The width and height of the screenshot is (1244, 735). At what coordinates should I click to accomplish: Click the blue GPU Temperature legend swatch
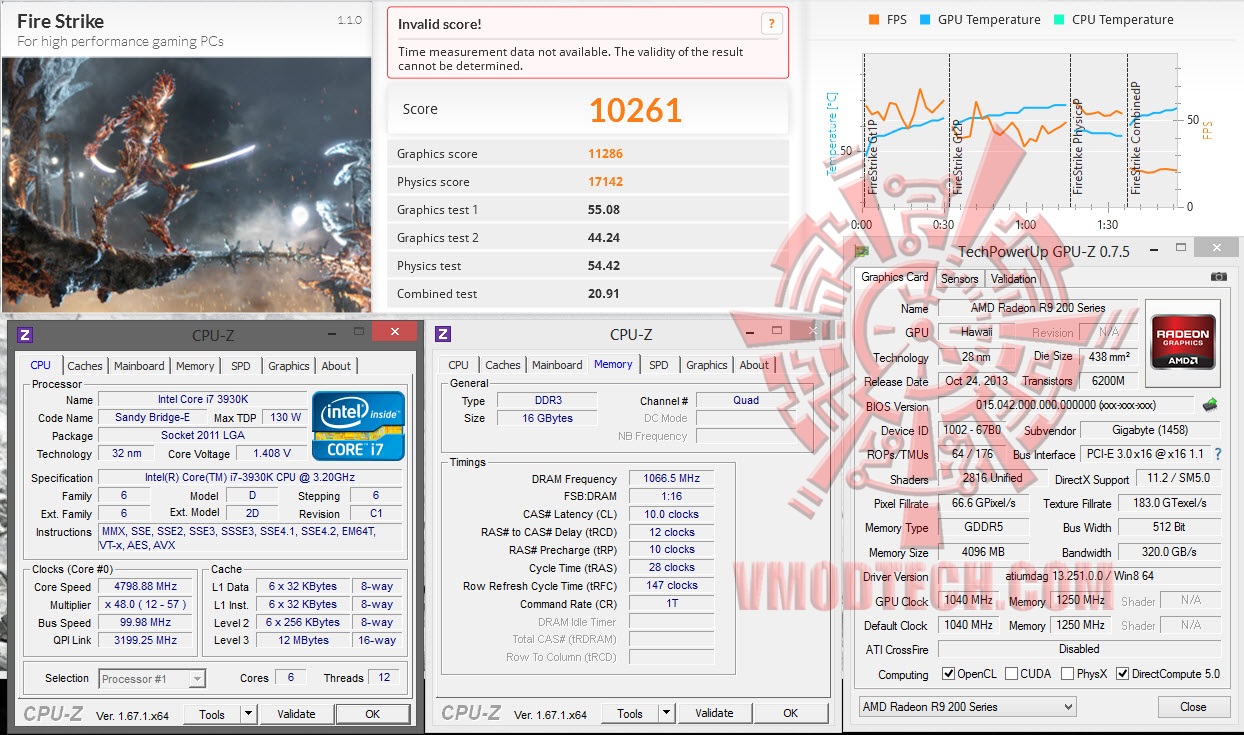coord(925,19)
